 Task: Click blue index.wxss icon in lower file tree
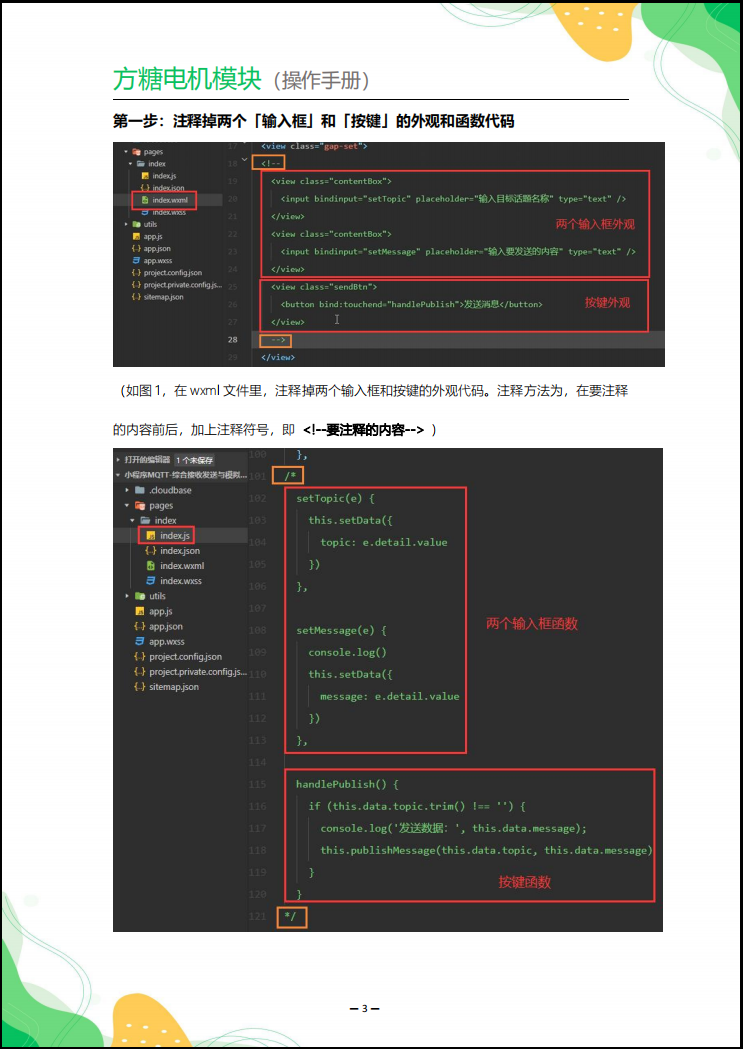point(151,581)
